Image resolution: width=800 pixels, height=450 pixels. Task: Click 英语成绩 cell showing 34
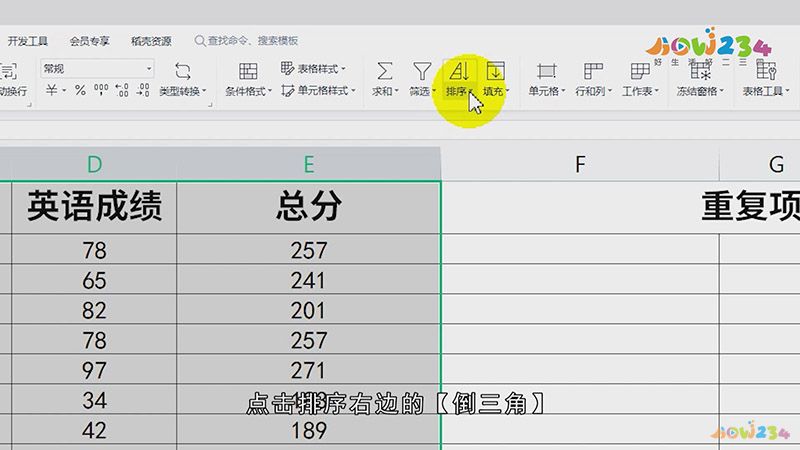click(94, 400)
